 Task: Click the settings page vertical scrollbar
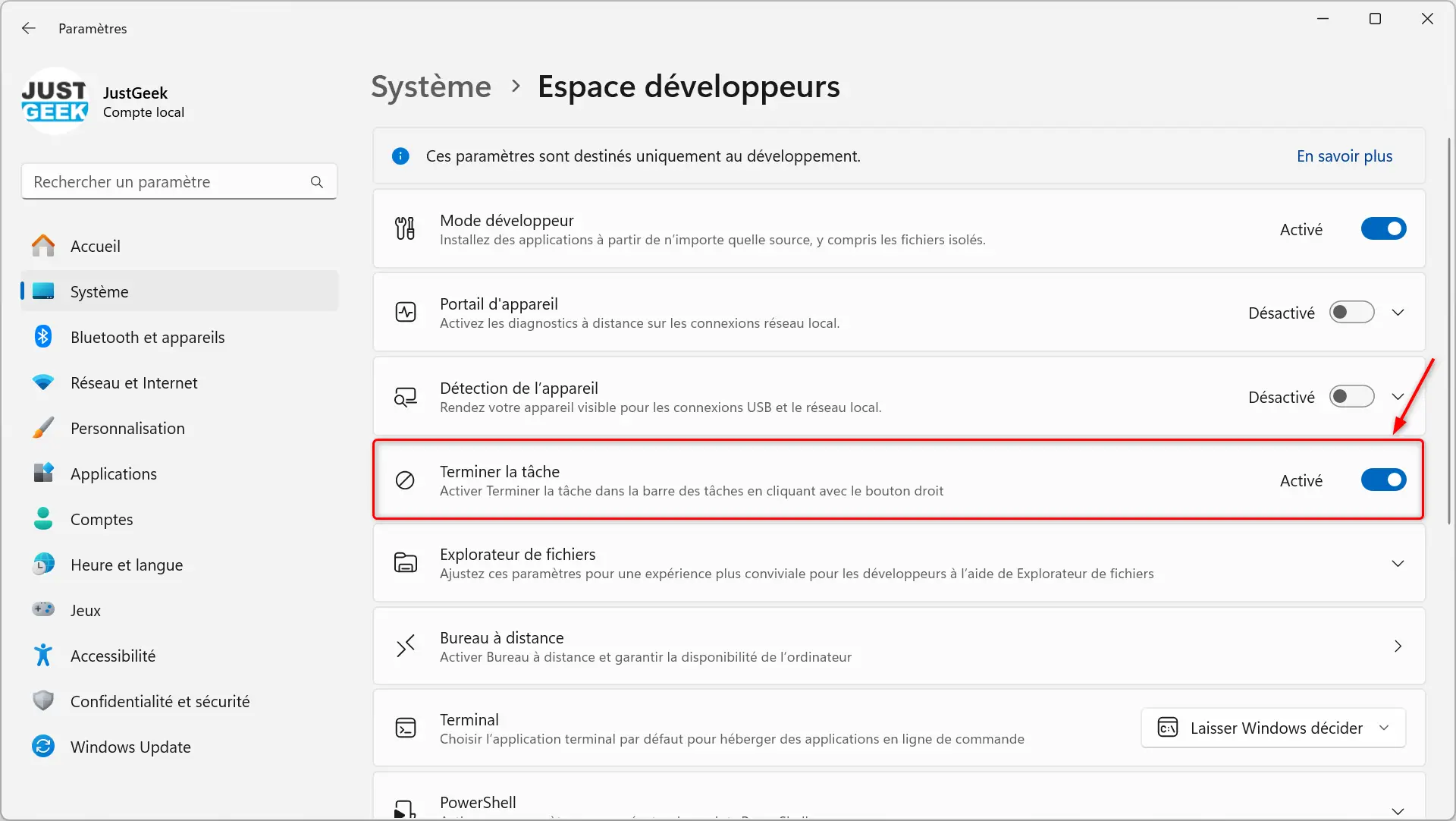coord(1448,331)
